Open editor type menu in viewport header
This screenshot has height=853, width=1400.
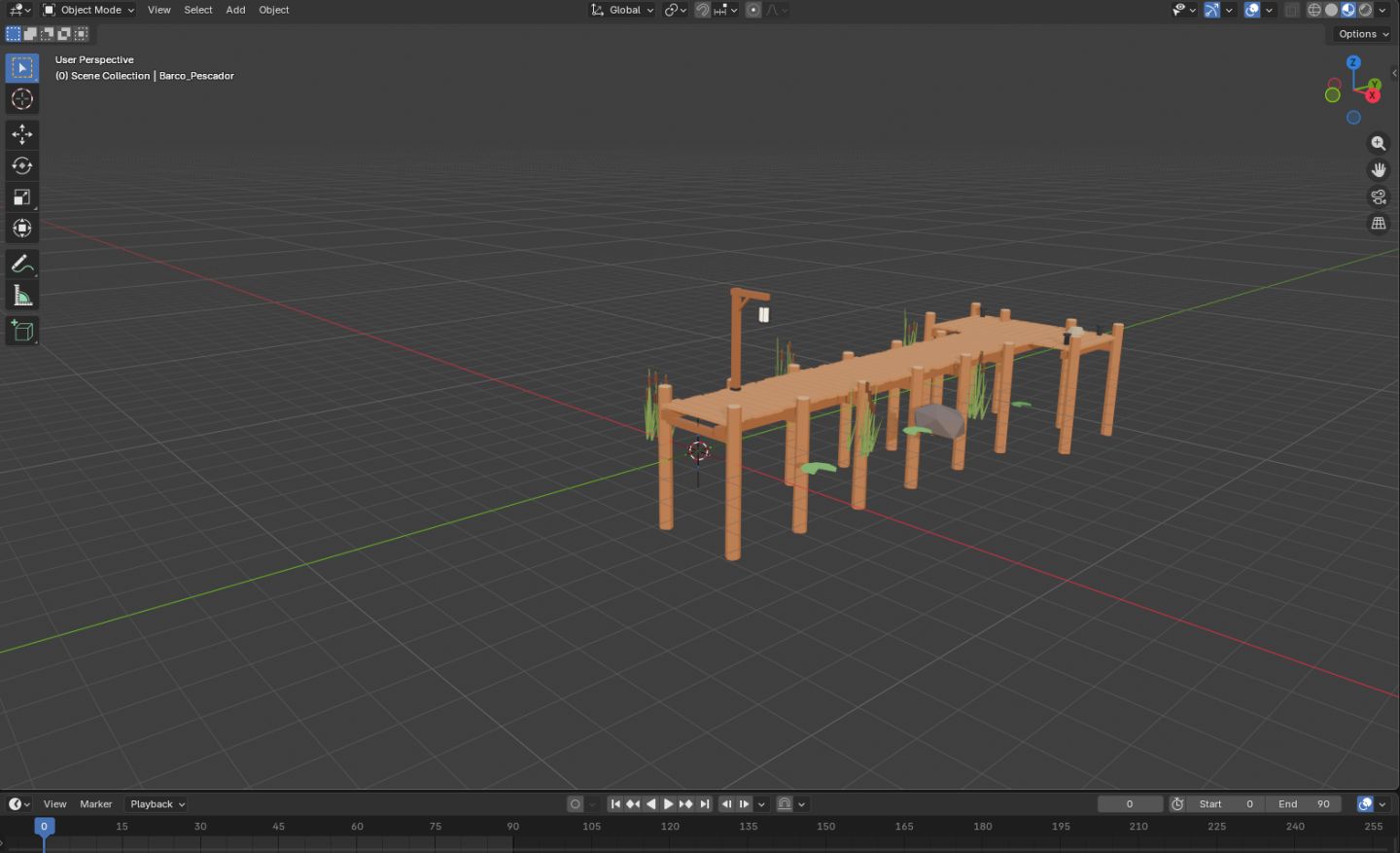[19, 10]
